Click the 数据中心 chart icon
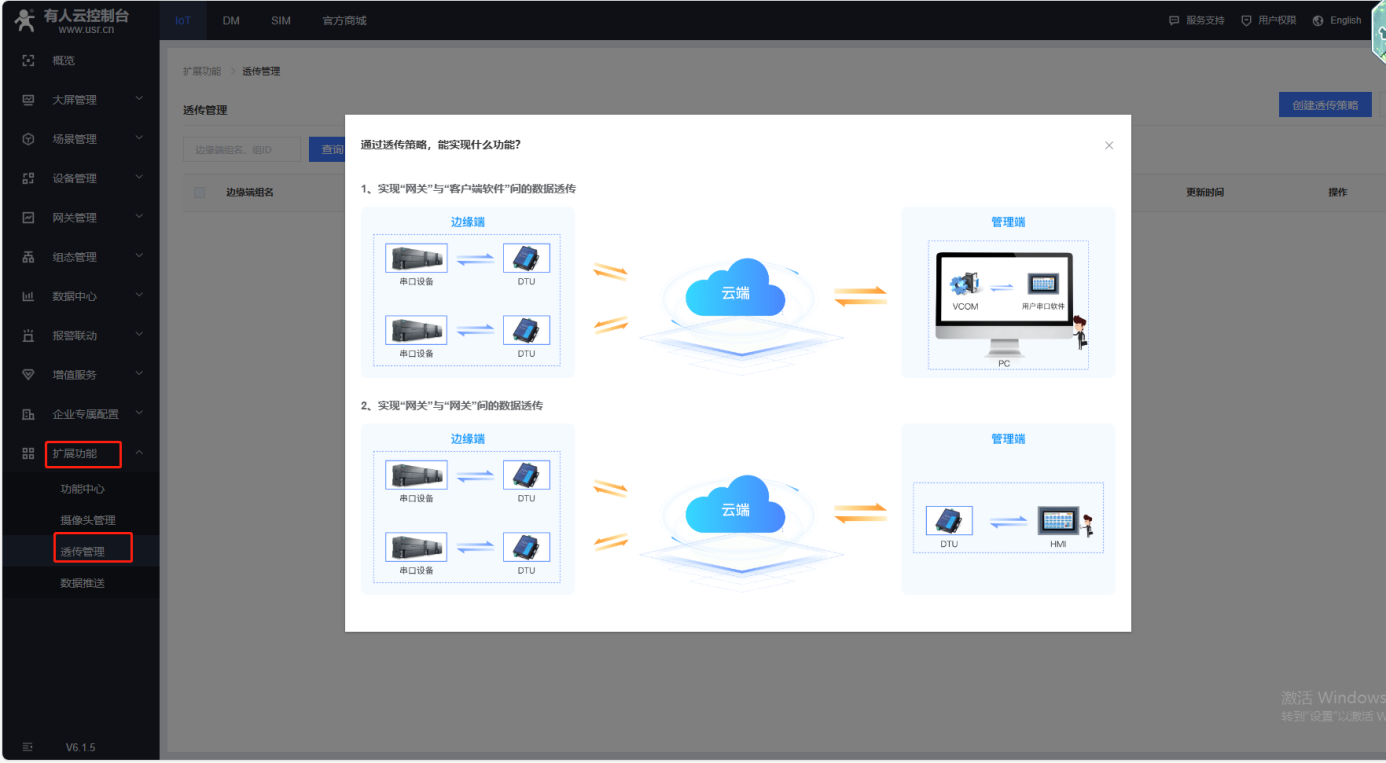 tap(28, 296)
